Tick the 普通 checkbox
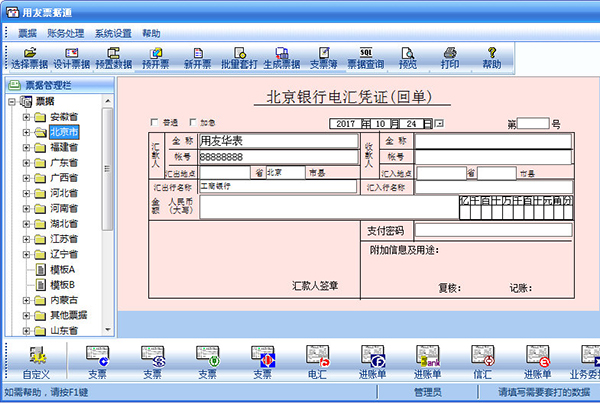 click(155, 122)
